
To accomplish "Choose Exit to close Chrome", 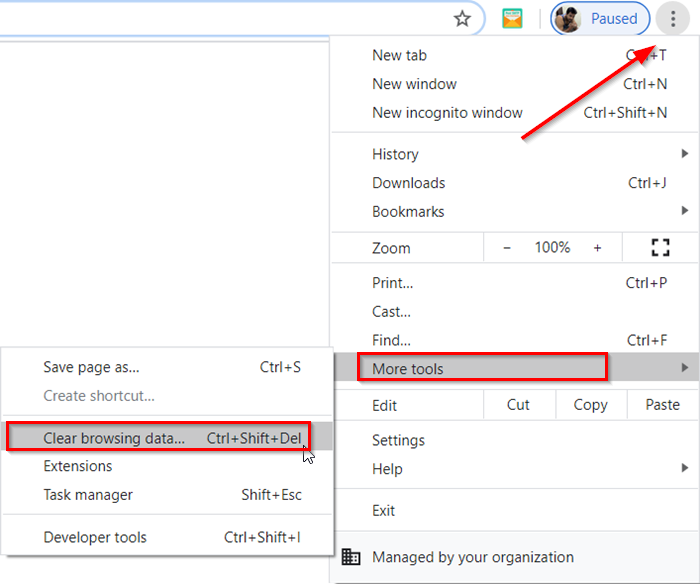I will pos(515,510).
